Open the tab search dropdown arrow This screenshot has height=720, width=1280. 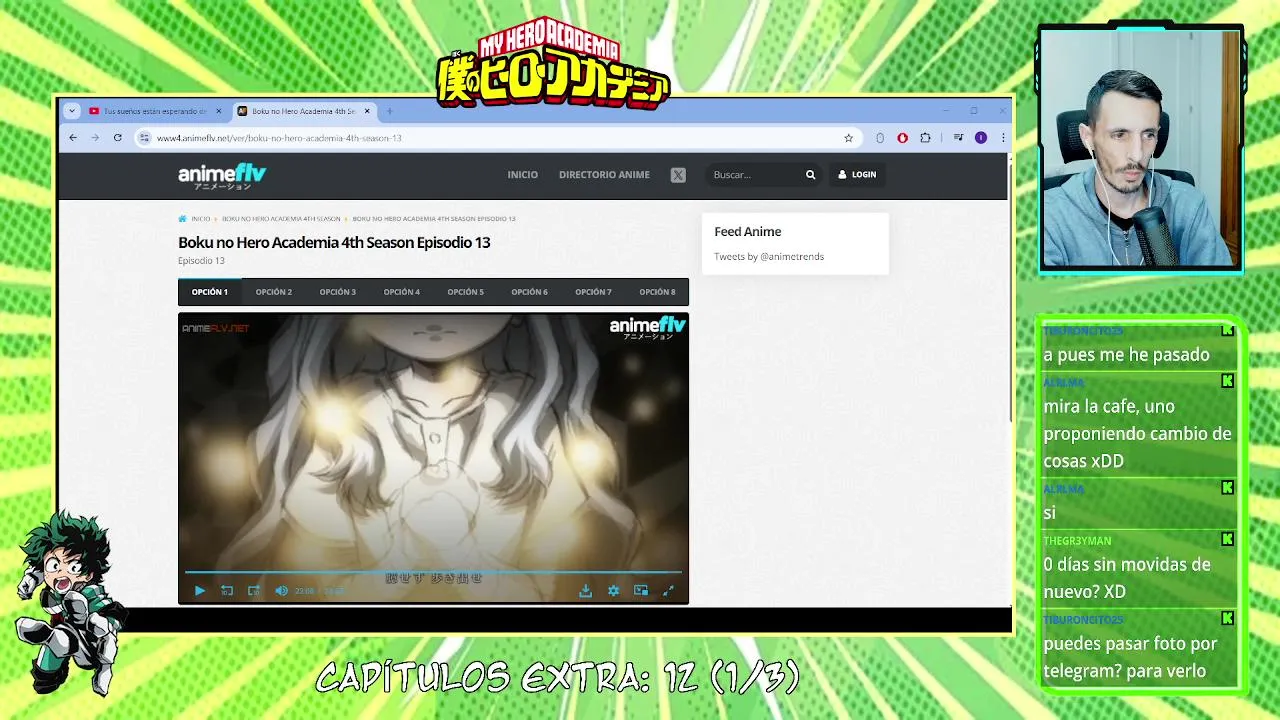pos(71,111)
